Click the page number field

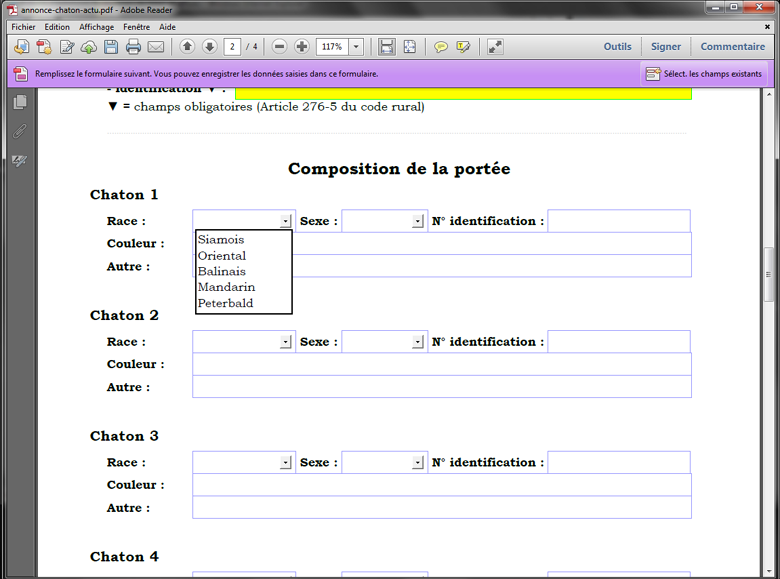[x=232, y=47]
